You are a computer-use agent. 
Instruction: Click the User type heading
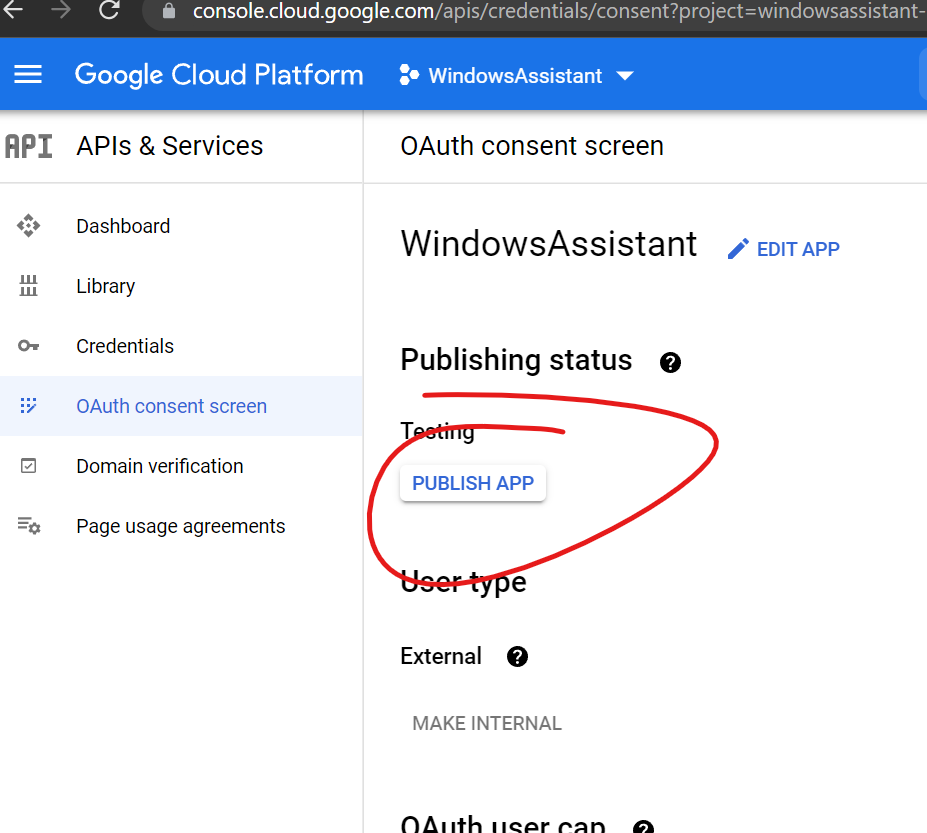coord(464,582)
